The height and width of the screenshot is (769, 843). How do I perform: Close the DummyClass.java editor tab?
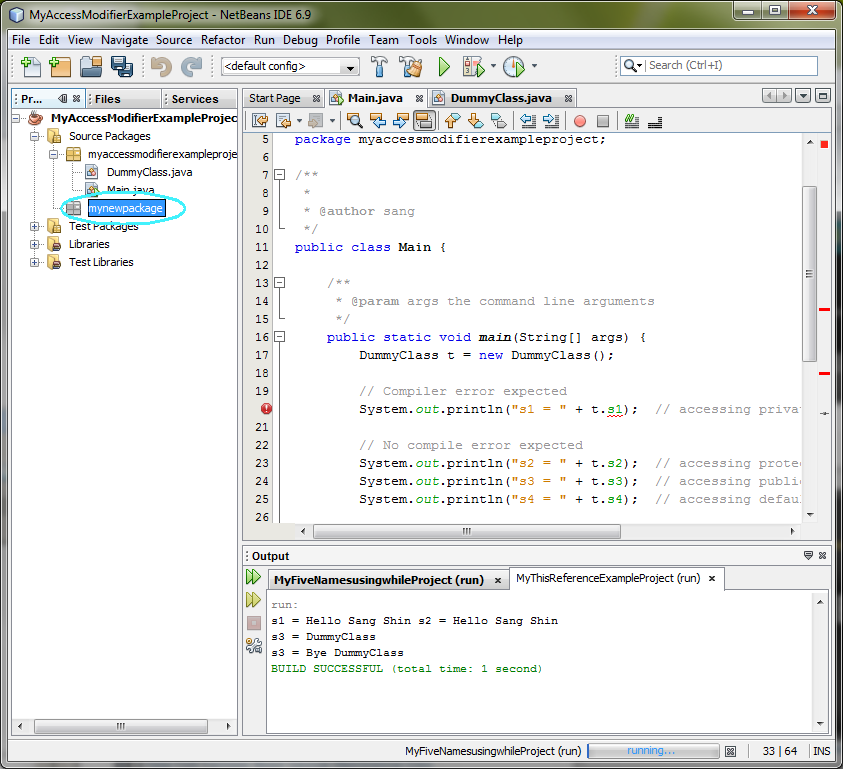point(568,98)
